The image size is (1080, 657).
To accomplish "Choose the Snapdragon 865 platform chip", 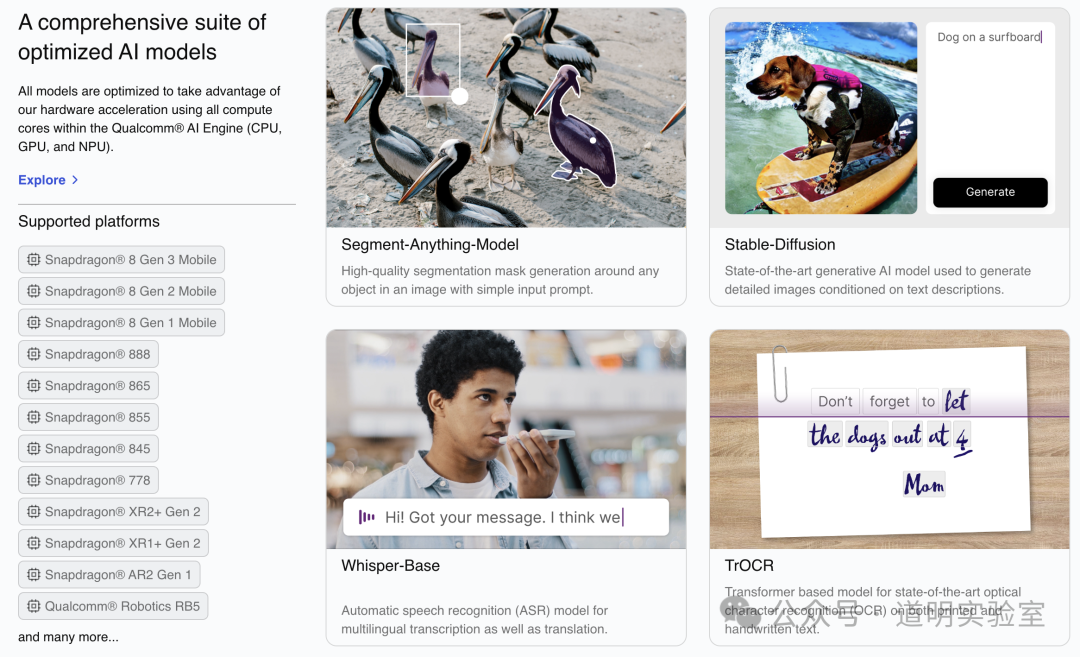I will (x=88, y=386).
